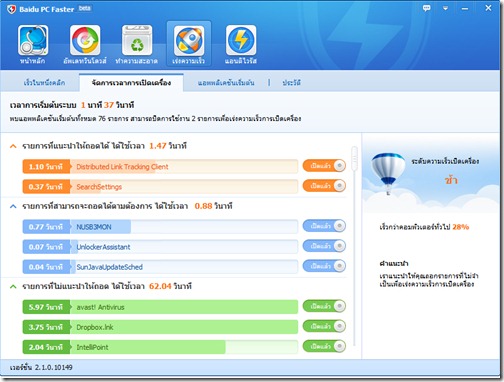Minimize the Baidu PC Faster window
504x382 pixels.
[465, 9]
